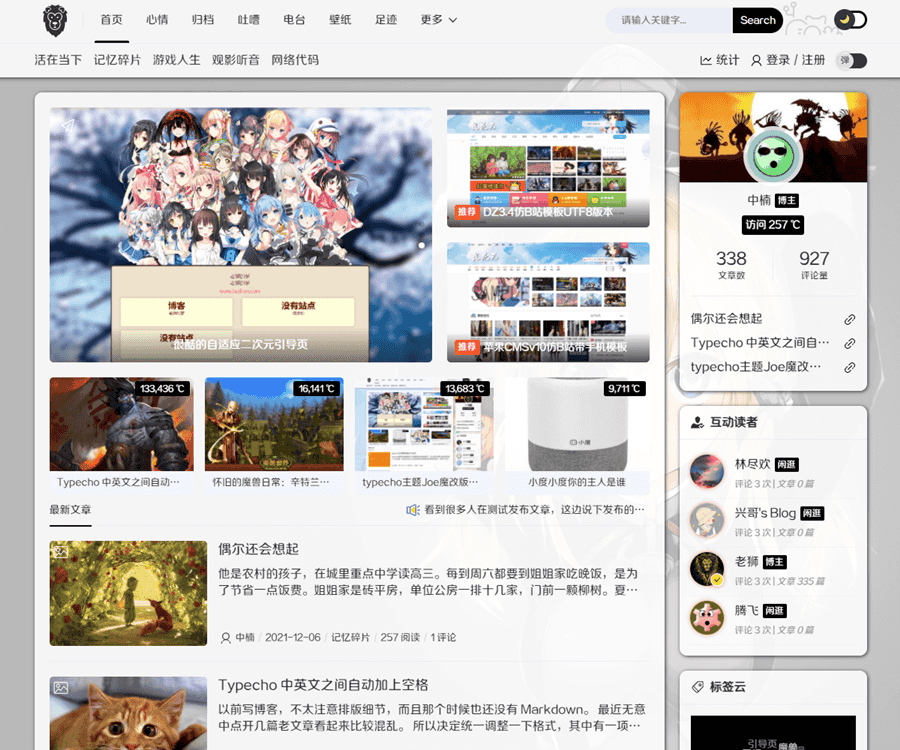
Task: Open the 13,683℃ typecho主题Joe thumbnail
Action: [424, 425]
